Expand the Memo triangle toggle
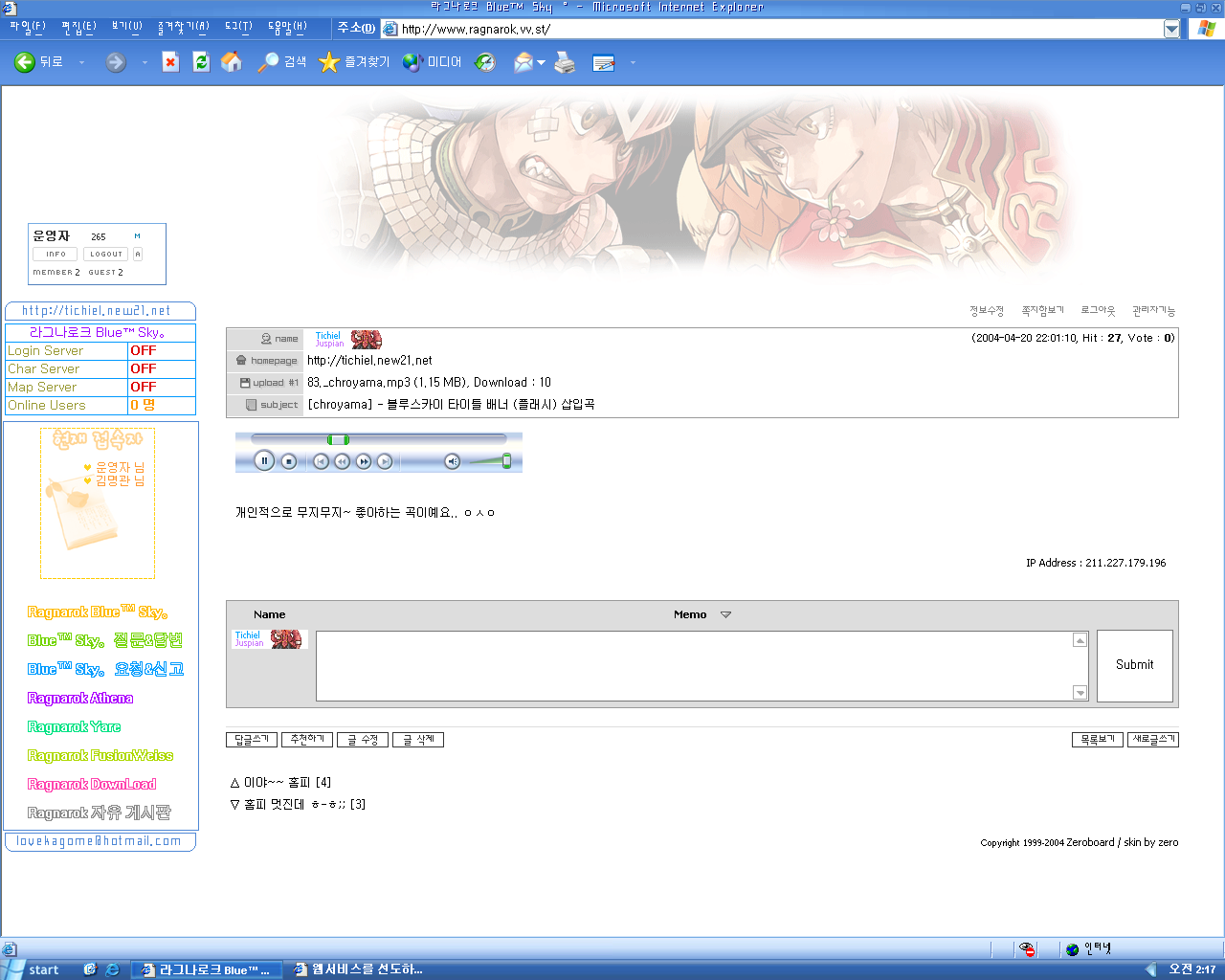This screenshot has width=1225, height=980. point(725,614)
